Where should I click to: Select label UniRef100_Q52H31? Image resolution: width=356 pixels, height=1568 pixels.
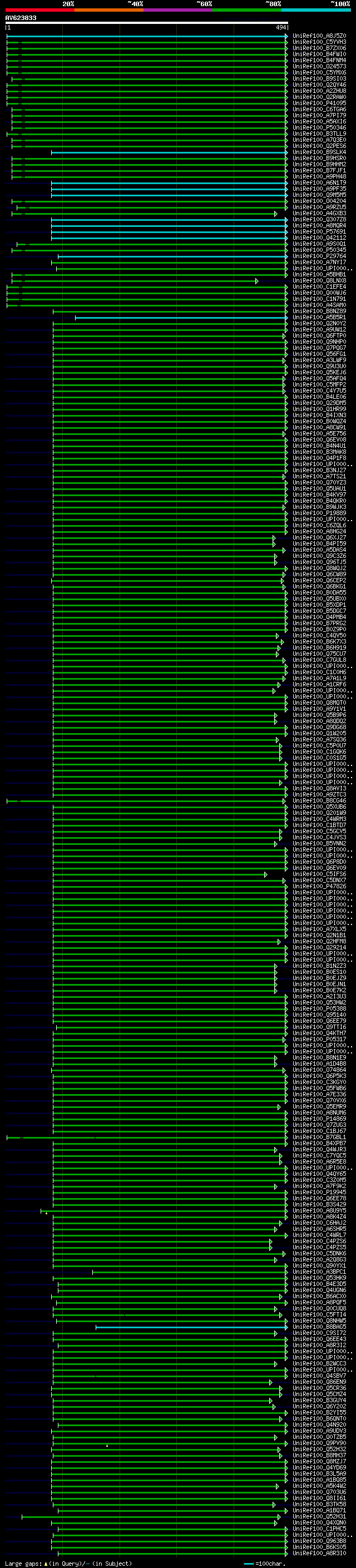click(319, 1516)
